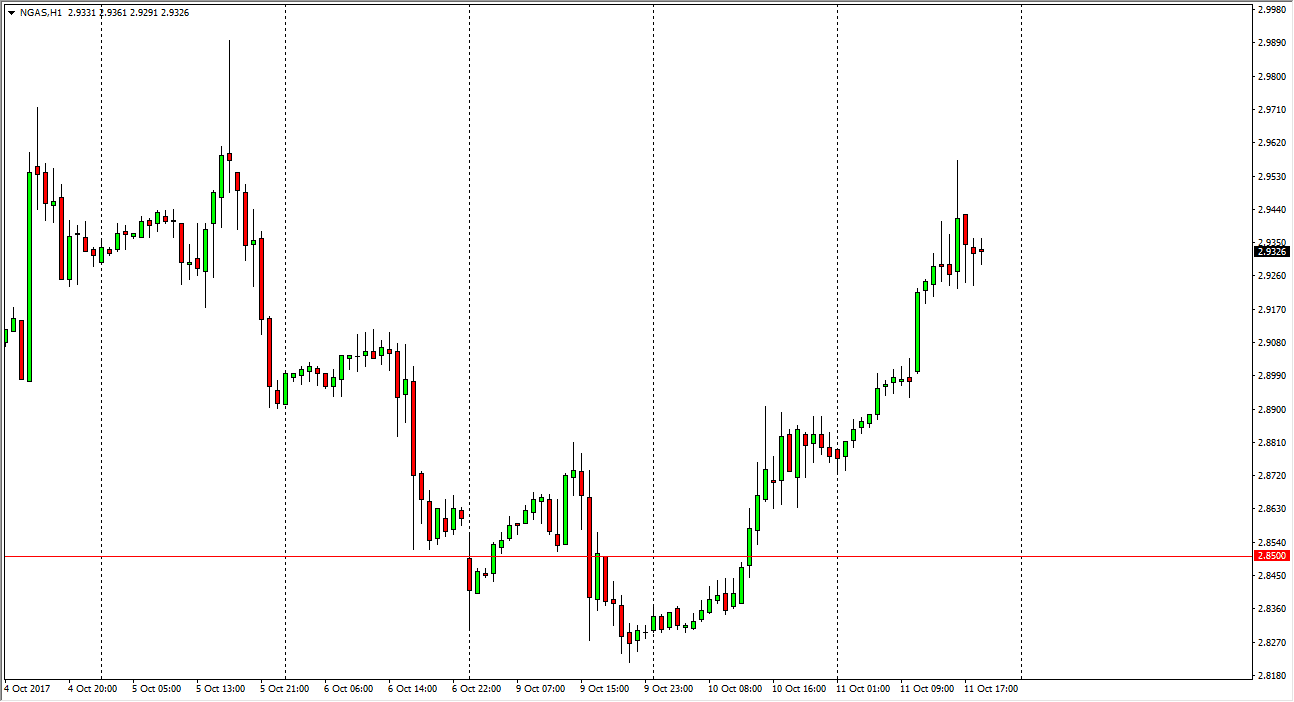The width and height of the screenshot is (1294, 702).
Task: Click the last candle at the chart's right edge
Action: [x=982, y=250]
